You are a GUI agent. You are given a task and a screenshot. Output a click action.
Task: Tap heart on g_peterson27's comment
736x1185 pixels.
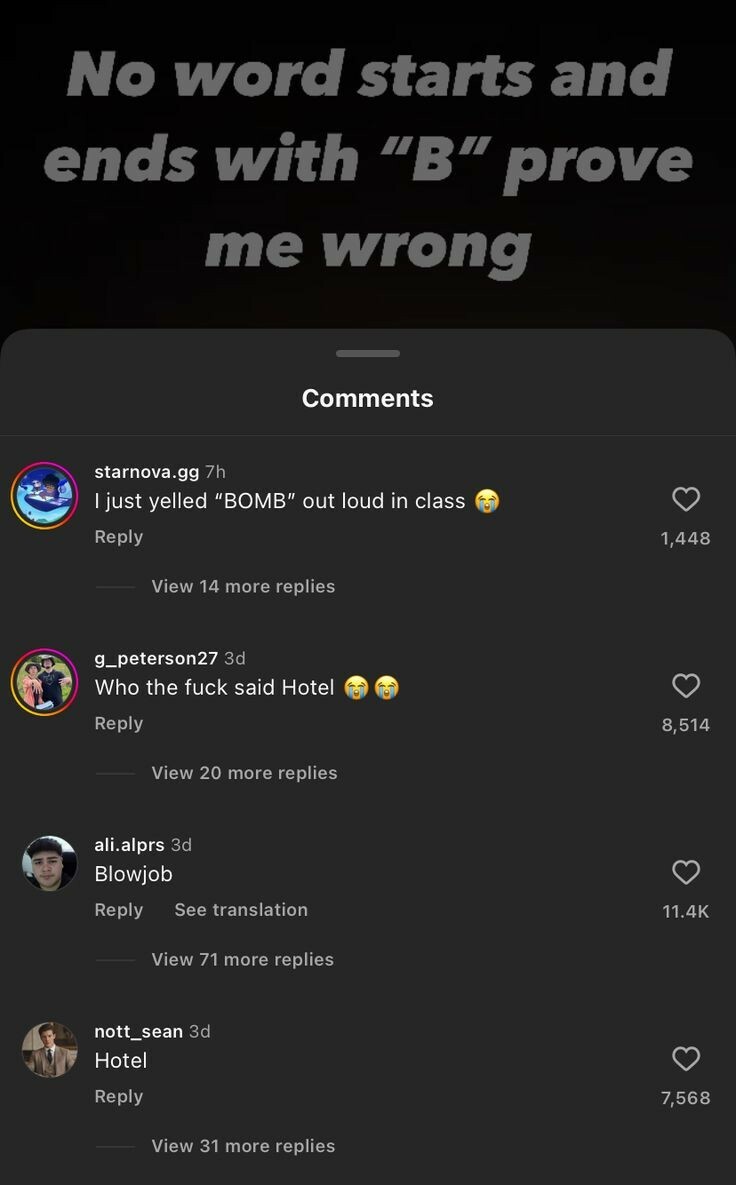pos(685,685)
